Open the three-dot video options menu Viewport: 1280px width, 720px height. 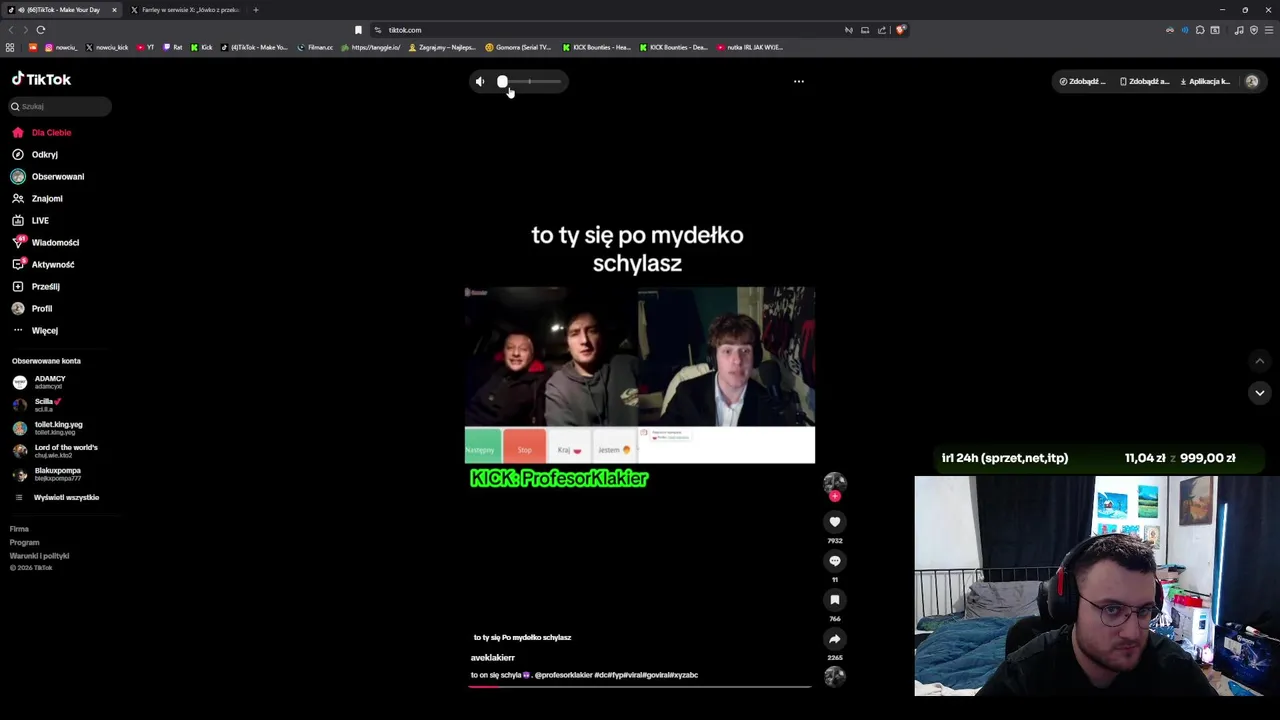coord(799,82)
